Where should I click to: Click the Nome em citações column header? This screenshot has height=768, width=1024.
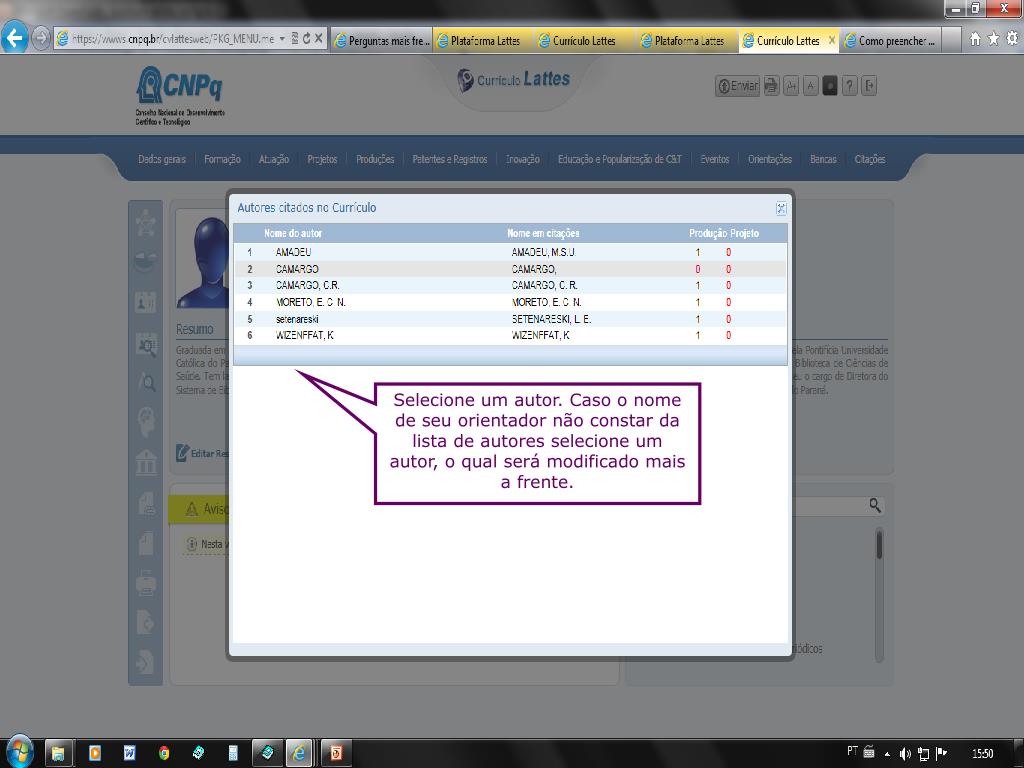(x=543, y=233)
